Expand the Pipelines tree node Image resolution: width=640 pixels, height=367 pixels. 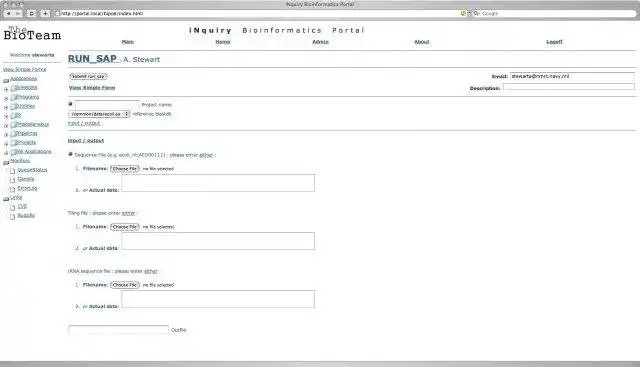click(x=6, y=135)
